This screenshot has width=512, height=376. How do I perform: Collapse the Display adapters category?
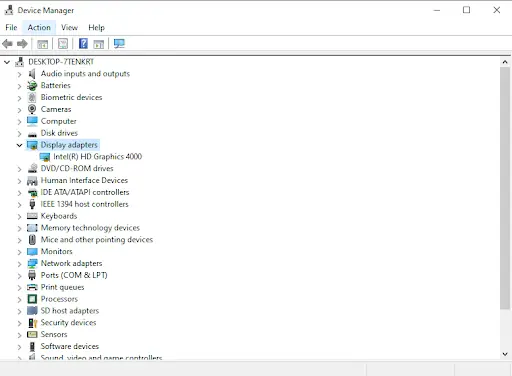click(19, 145)
